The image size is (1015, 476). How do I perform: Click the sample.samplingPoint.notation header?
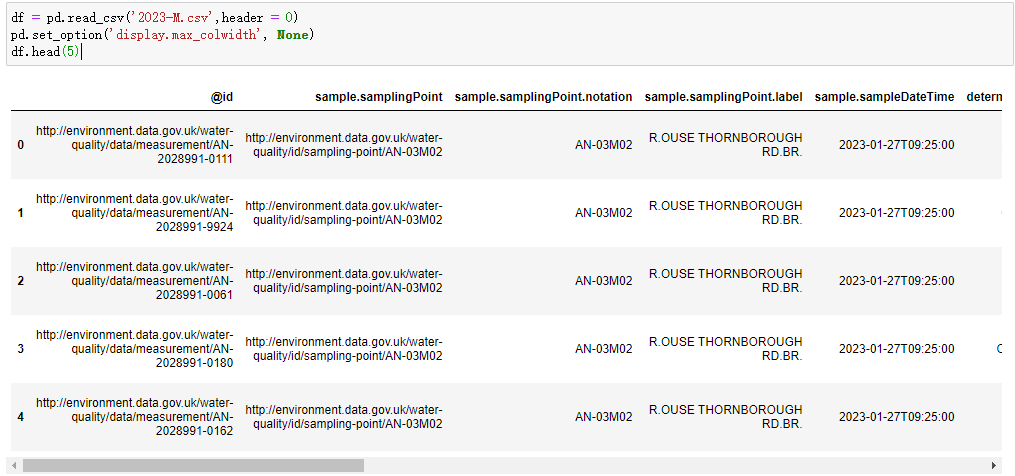click(x=543, y=97)
